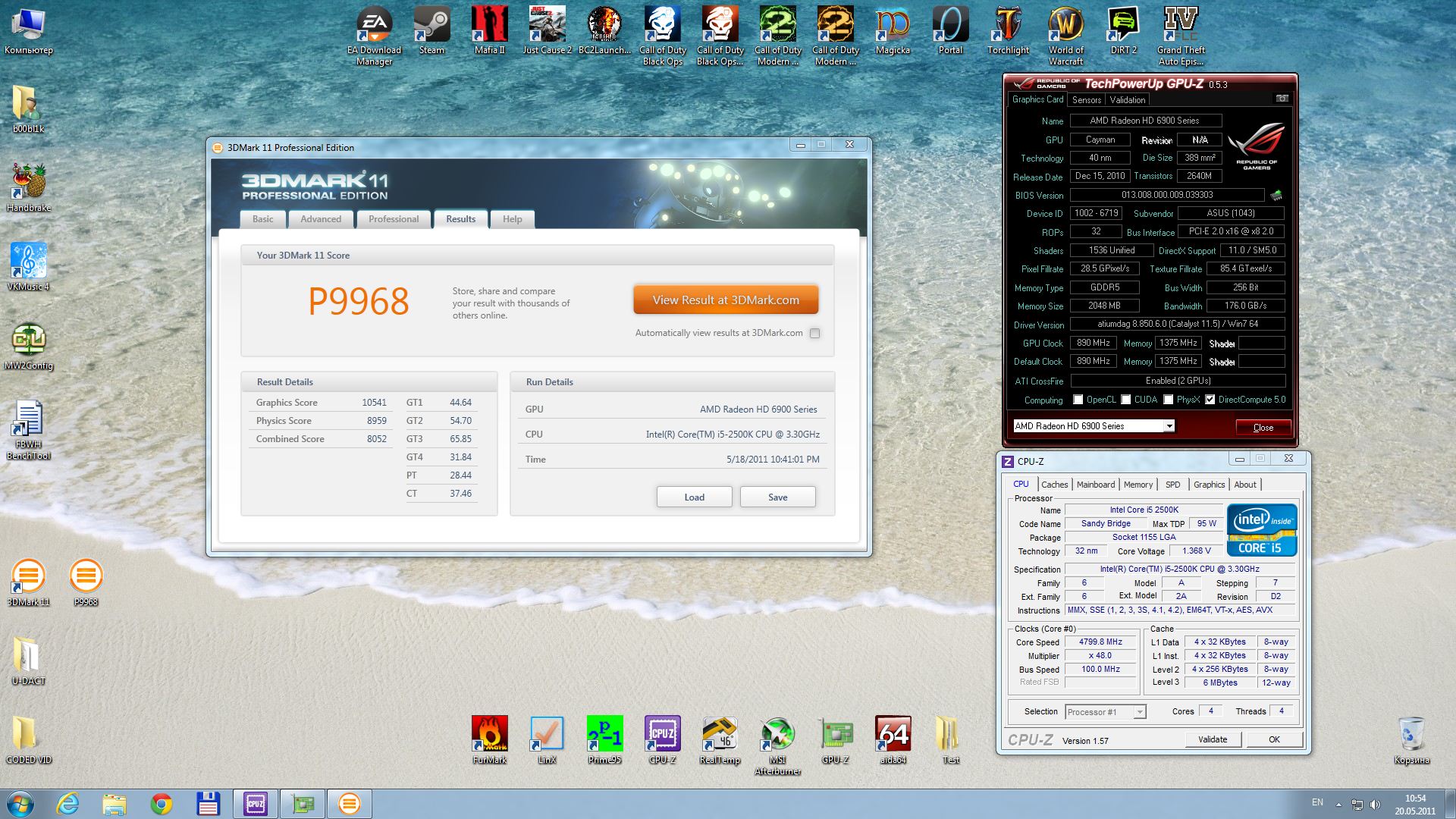
Task: Click the Graphics Score value 10541
Action: coord(374,403)
